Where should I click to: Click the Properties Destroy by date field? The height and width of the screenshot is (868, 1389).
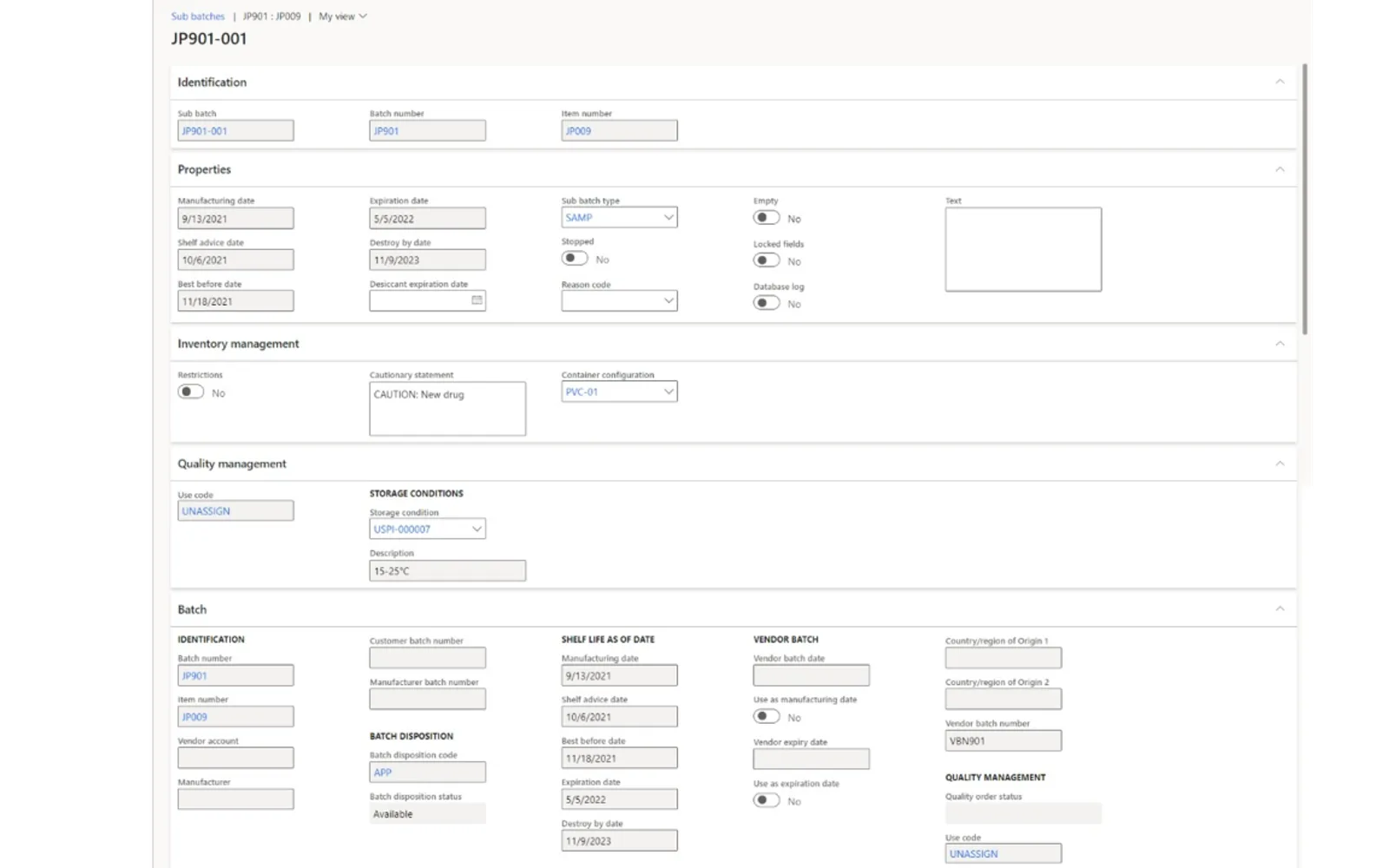click(x=427, y=260)
